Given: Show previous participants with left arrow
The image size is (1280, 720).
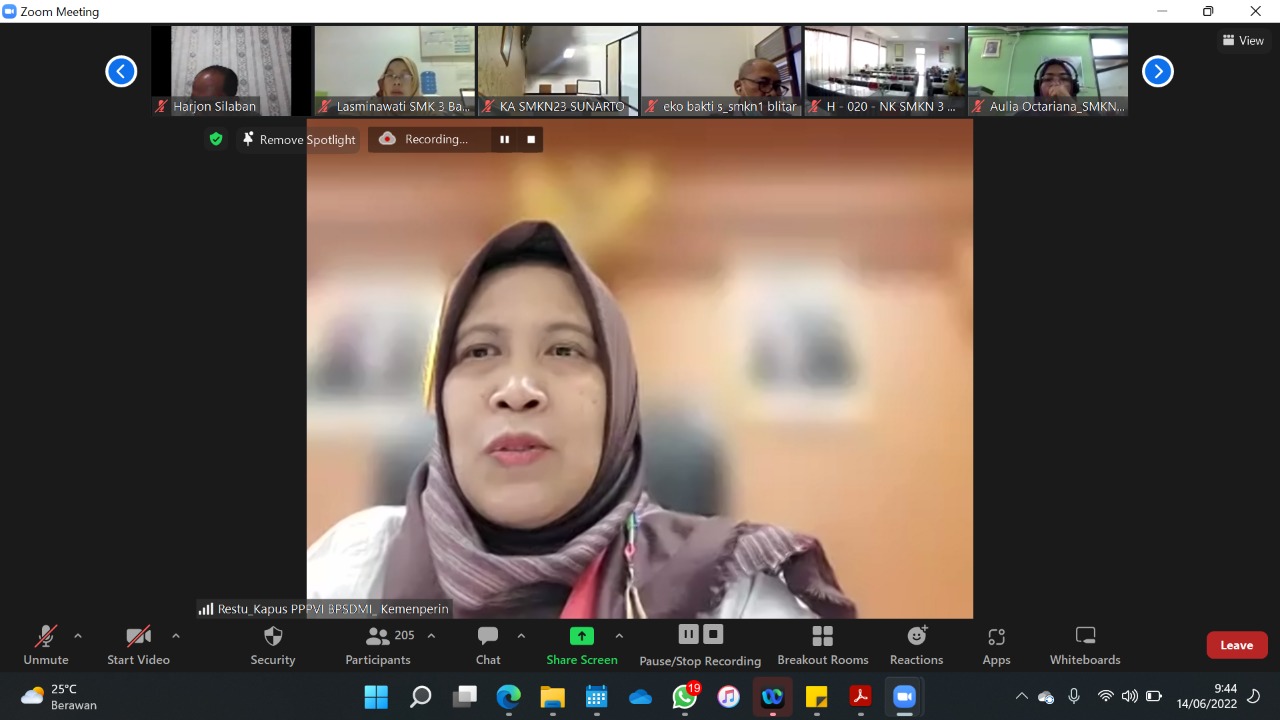Looking at the screenshot, I should (121, 71).
